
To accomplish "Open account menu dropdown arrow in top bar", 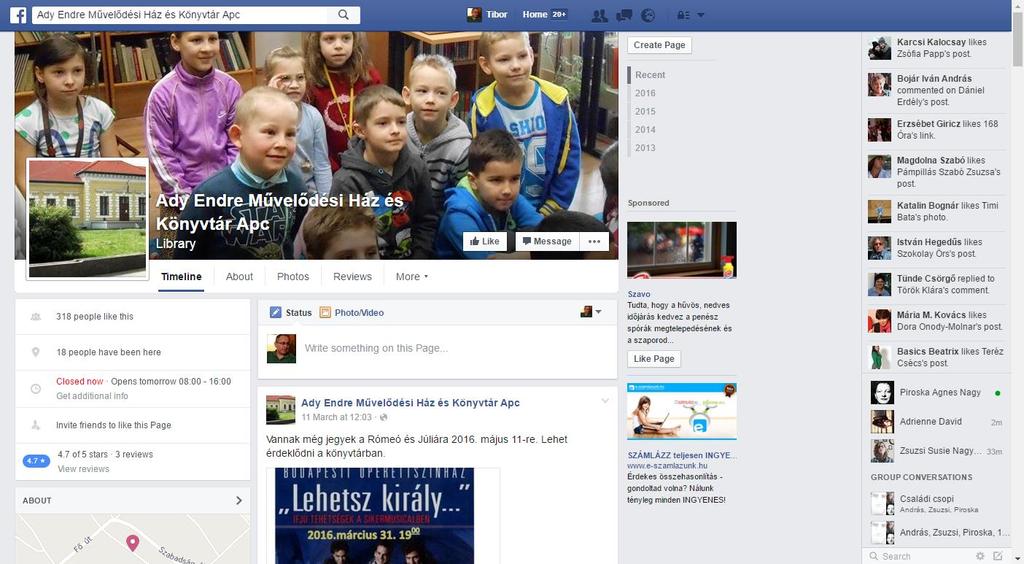I will [701, 15].
